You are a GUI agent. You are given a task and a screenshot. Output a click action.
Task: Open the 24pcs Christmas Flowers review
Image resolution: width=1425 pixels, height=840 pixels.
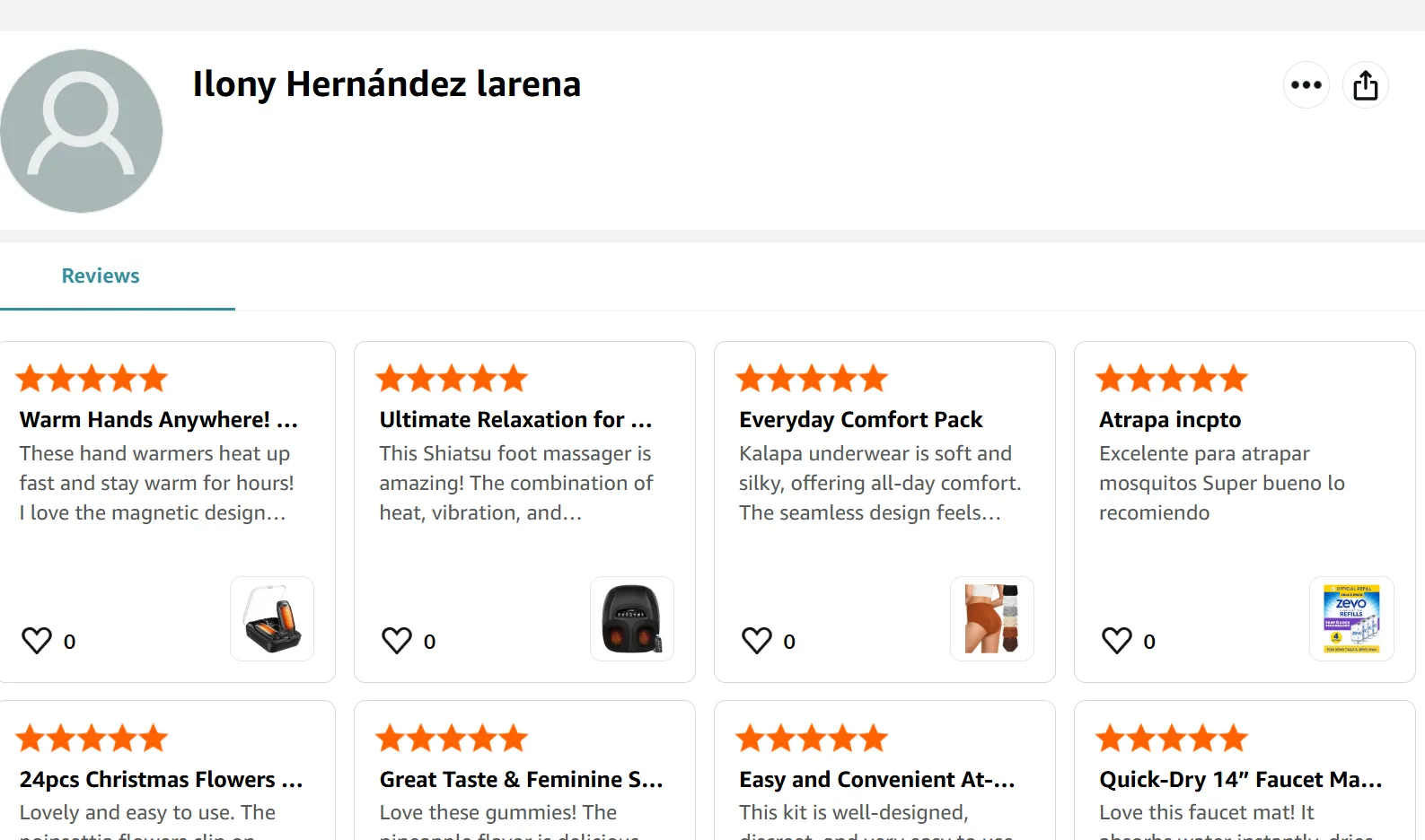click(161, 780)
